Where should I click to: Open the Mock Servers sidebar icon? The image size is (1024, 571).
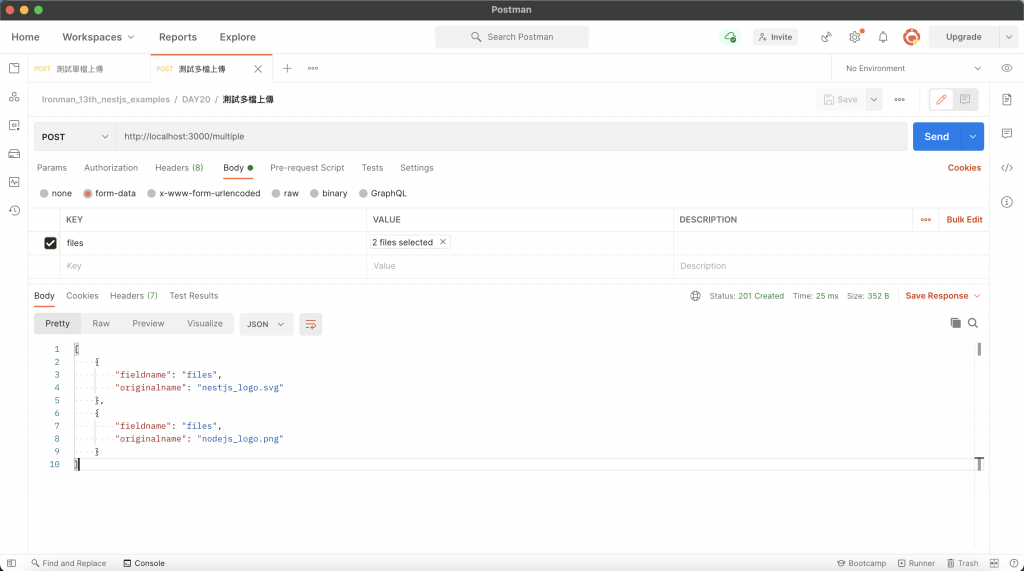pos(14,154)
